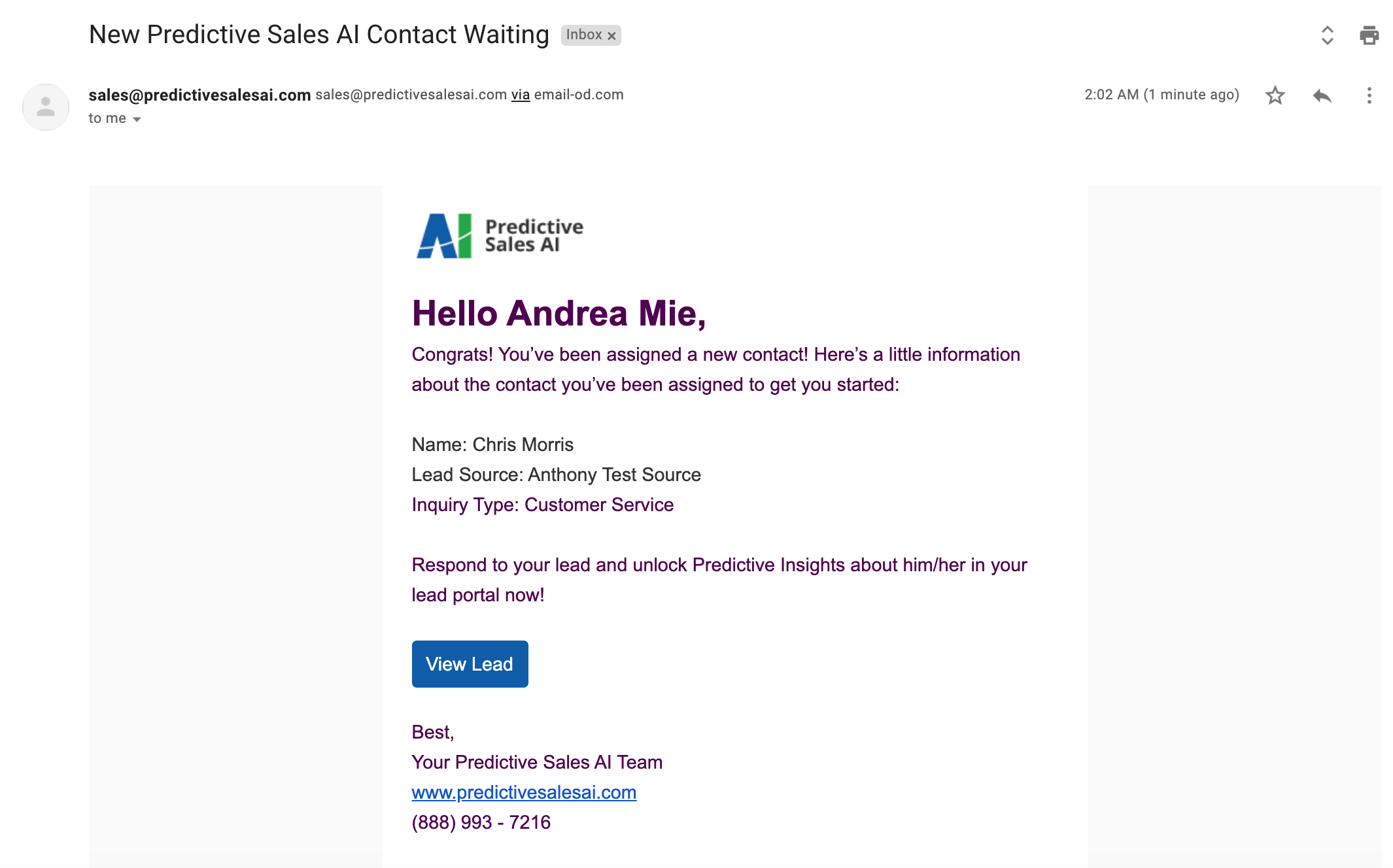Screen dimensions: 1393x868
Task: Star the Predictive Sales AI email
Action: click(1275, 95)
